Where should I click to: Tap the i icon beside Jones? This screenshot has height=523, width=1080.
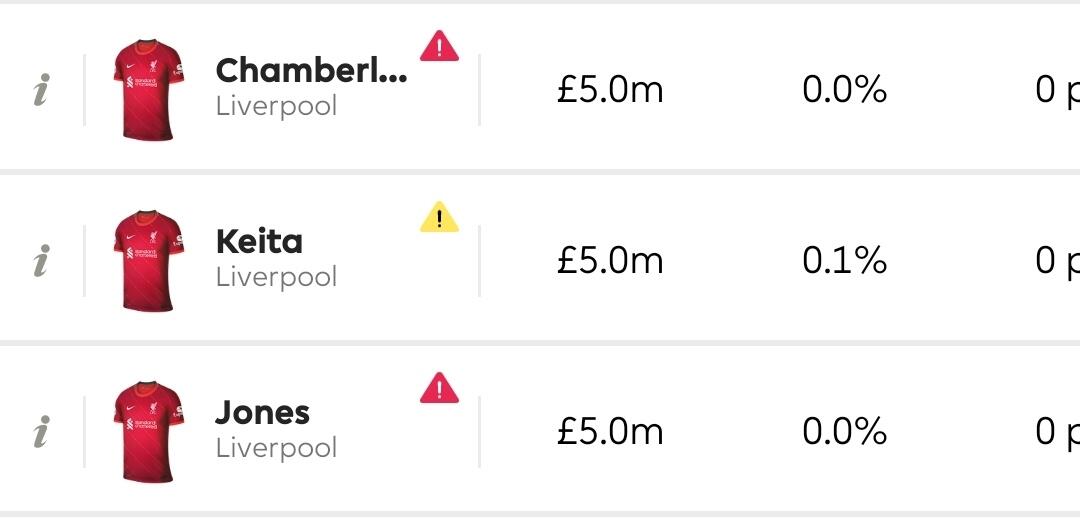click(x=41, y=433)
